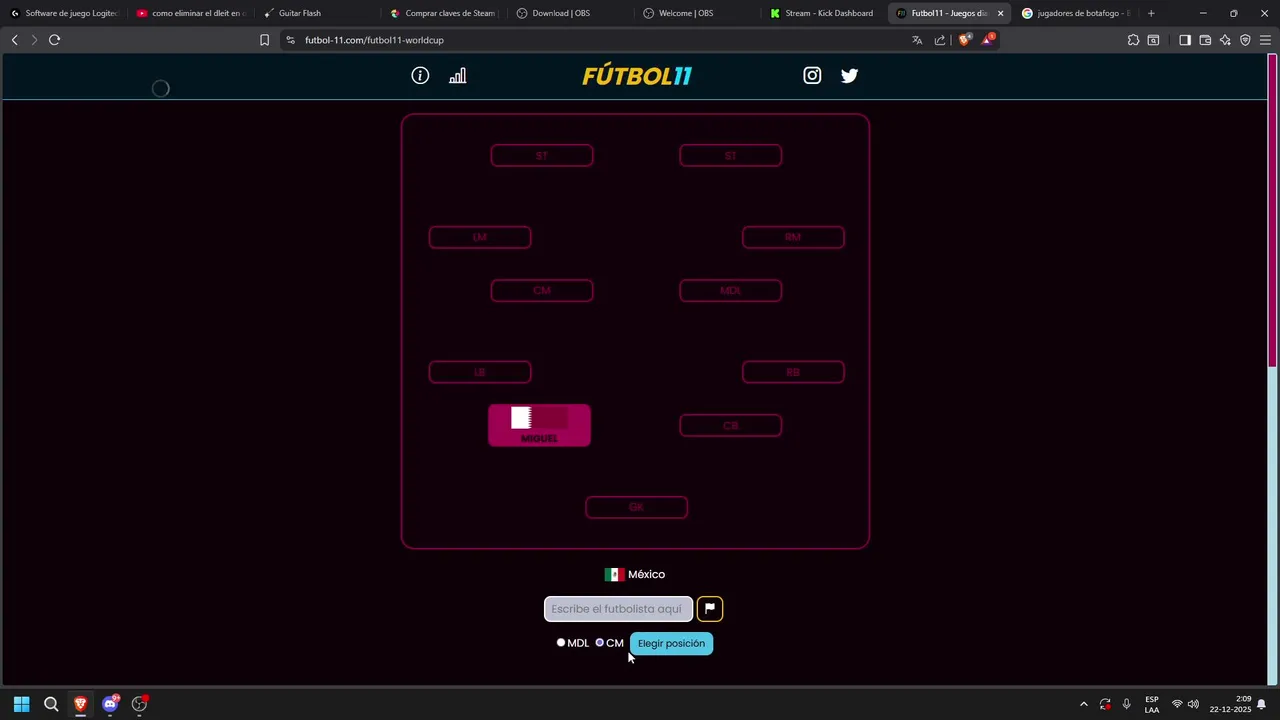Screen dimensions: 1280x720
Task: Open the statistics bar chart icon
Action: 457,76
